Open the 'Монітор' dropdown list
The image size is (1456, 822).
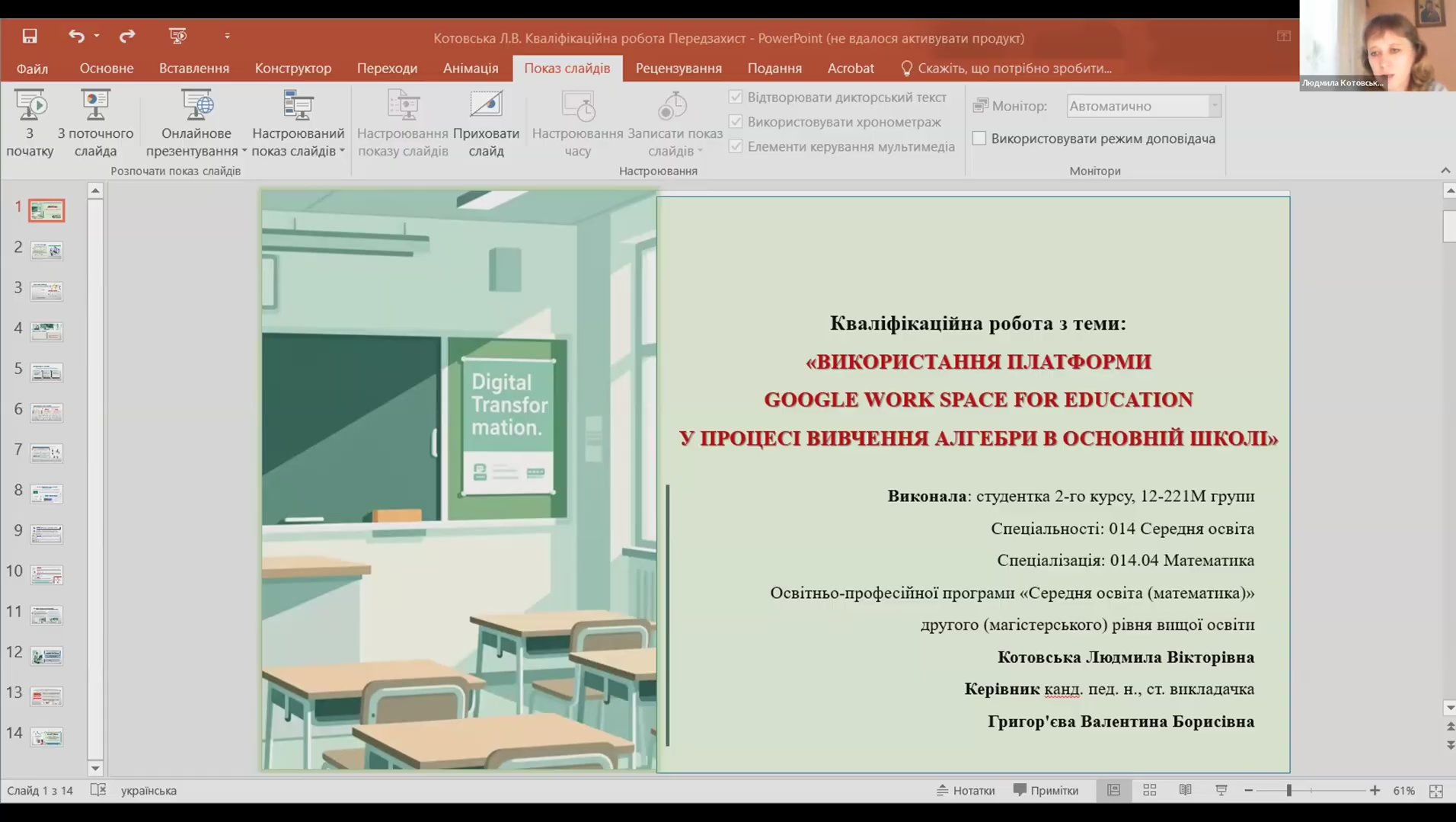coord(1214,106)
